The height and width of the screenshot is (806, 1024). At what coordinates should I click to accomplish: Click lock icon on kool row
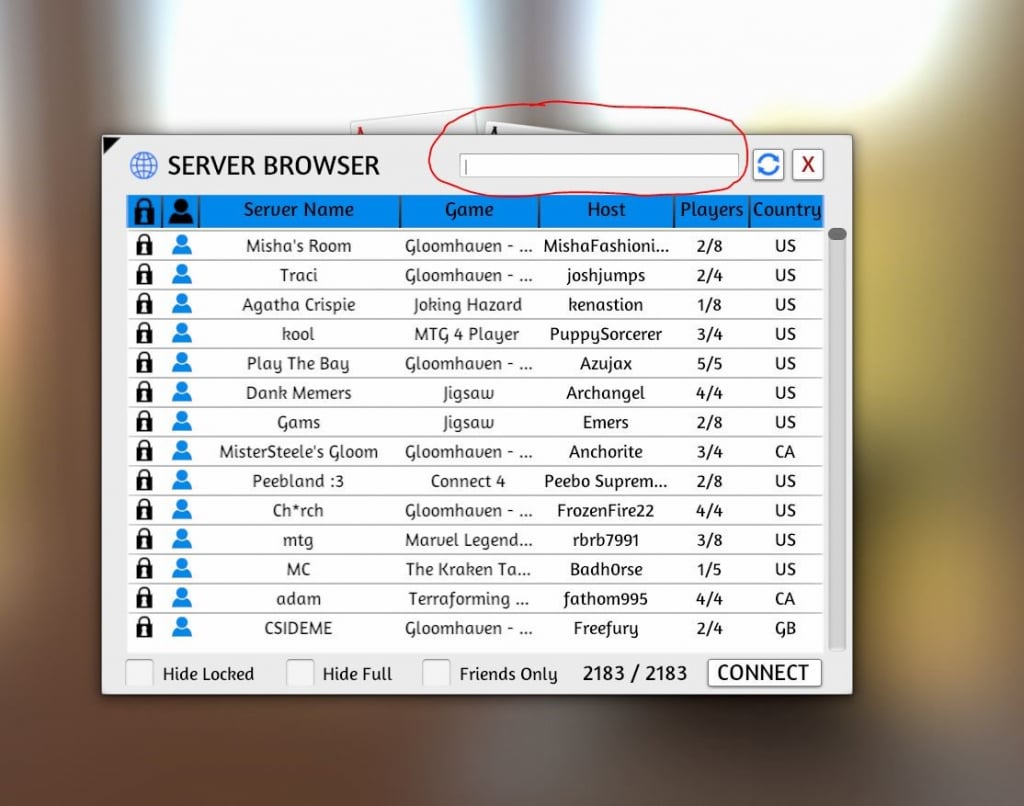[144, 333]
